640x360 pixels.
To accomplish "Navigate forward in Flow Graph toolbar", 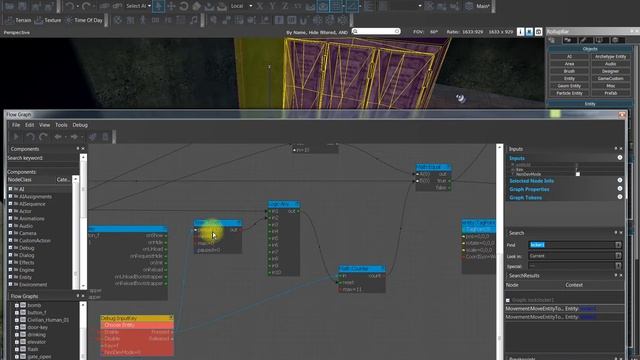I will (x=74, y=137).
